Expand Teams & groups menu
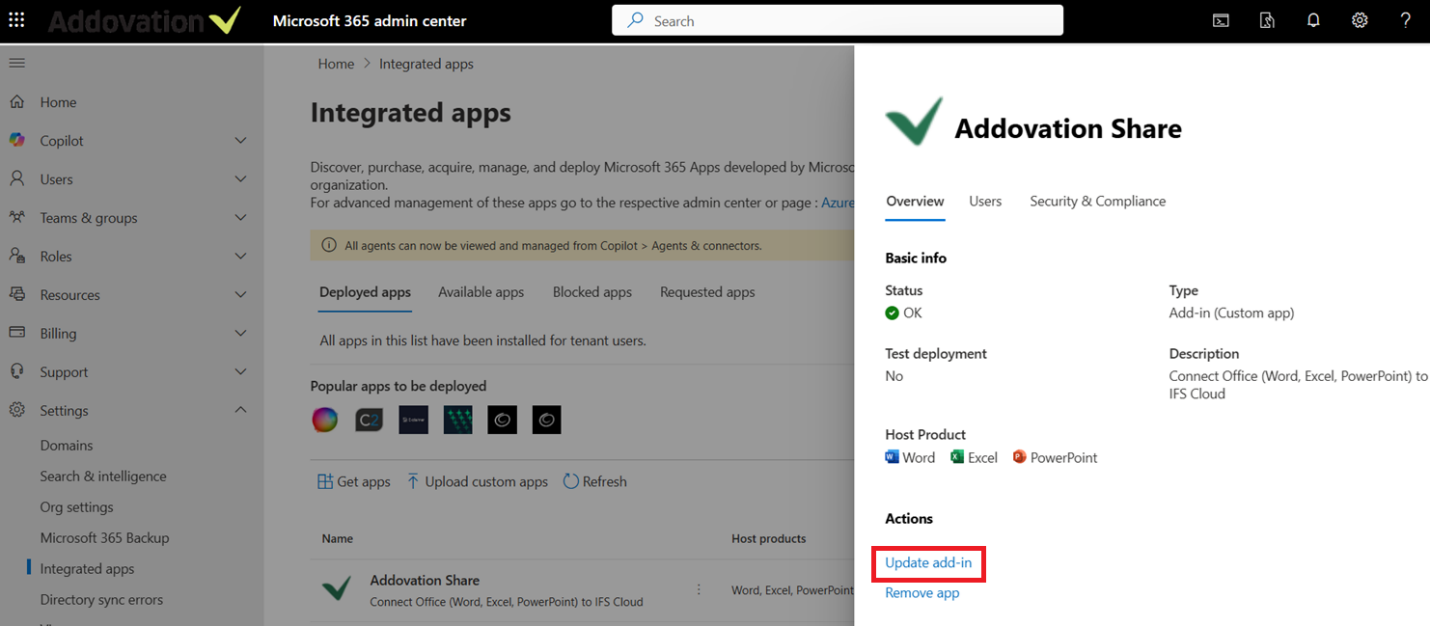Image resolution: width=1430 pixels, height=626 pixels. (x=240, y=218)
